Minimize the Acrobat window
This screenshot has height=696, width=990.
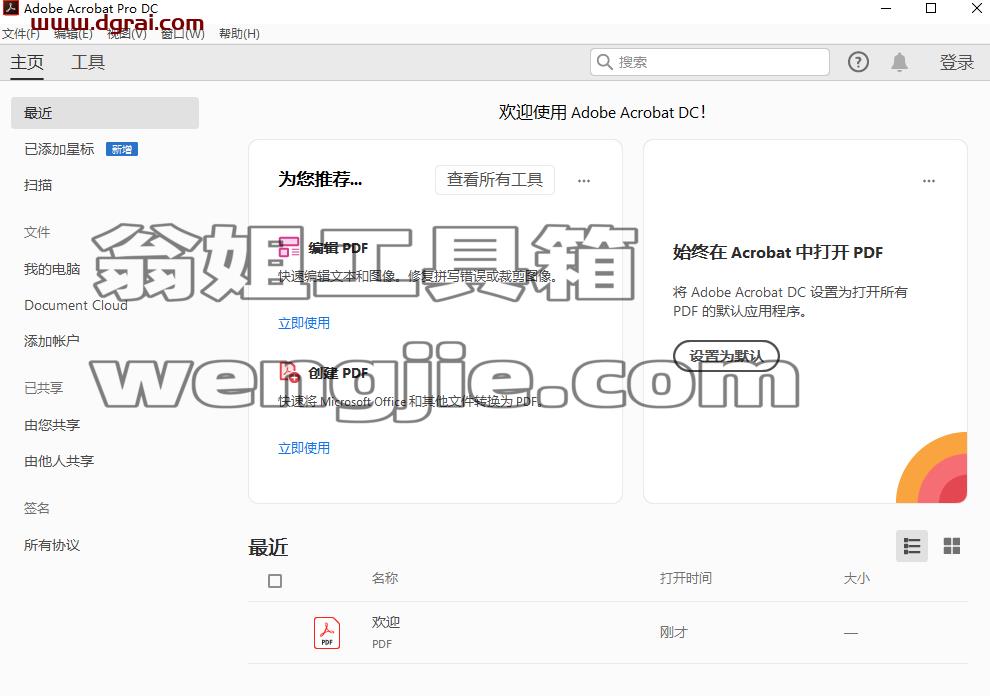886,9
